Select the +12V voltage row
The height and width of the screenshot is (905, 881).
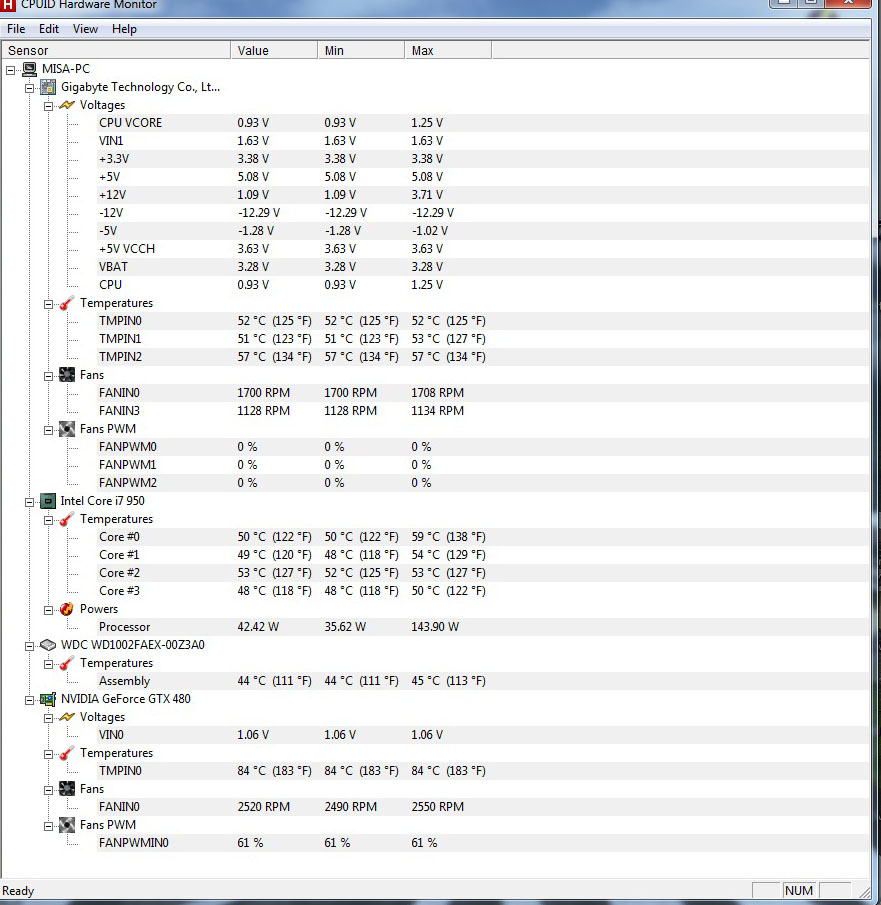tap(483, 195)
